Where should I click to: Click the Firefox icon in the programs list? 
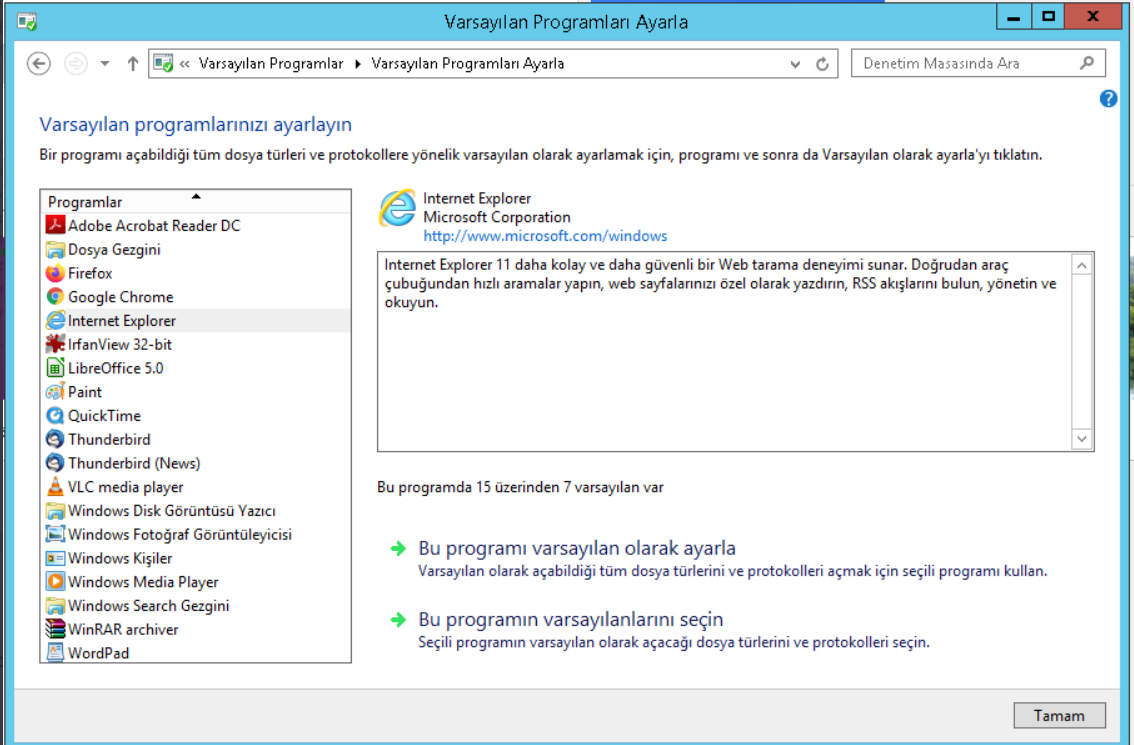[55, 273]
